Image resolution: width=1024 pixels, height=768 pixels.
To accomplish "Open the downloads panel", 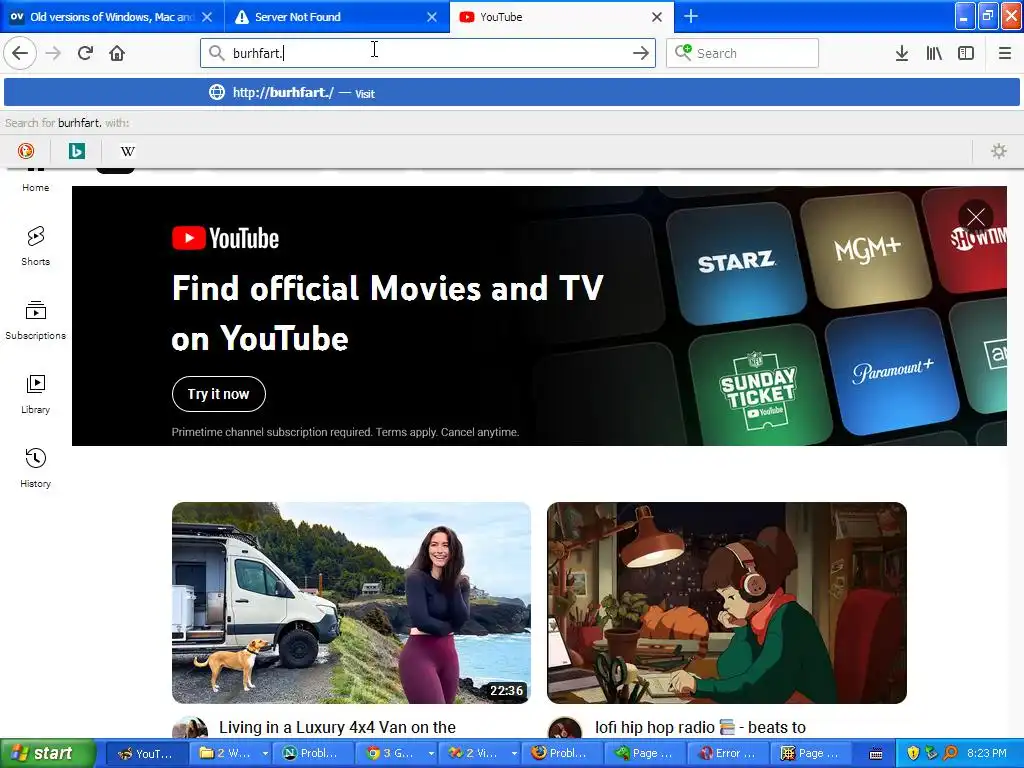I will (901, 53).
